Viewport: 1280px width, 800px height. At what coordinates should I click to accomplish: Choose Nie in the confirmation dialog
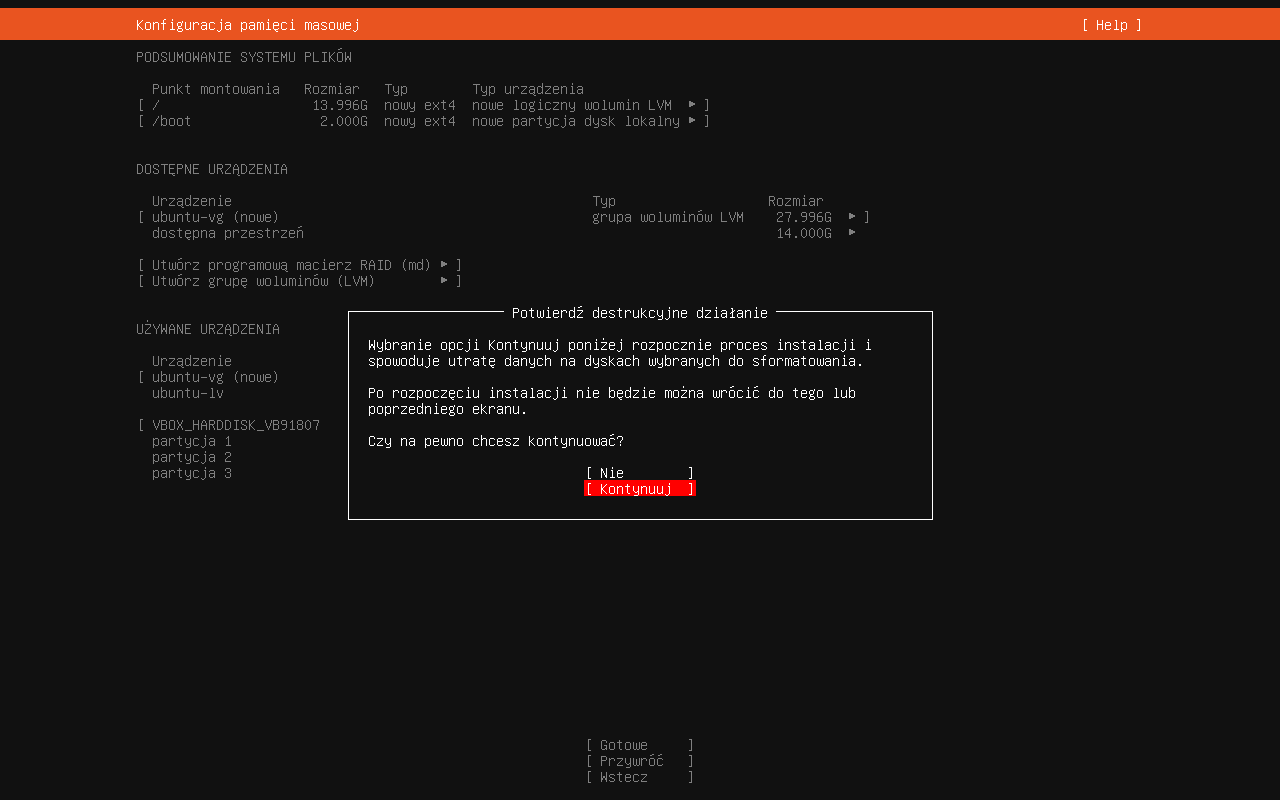(x=640, y=473)
